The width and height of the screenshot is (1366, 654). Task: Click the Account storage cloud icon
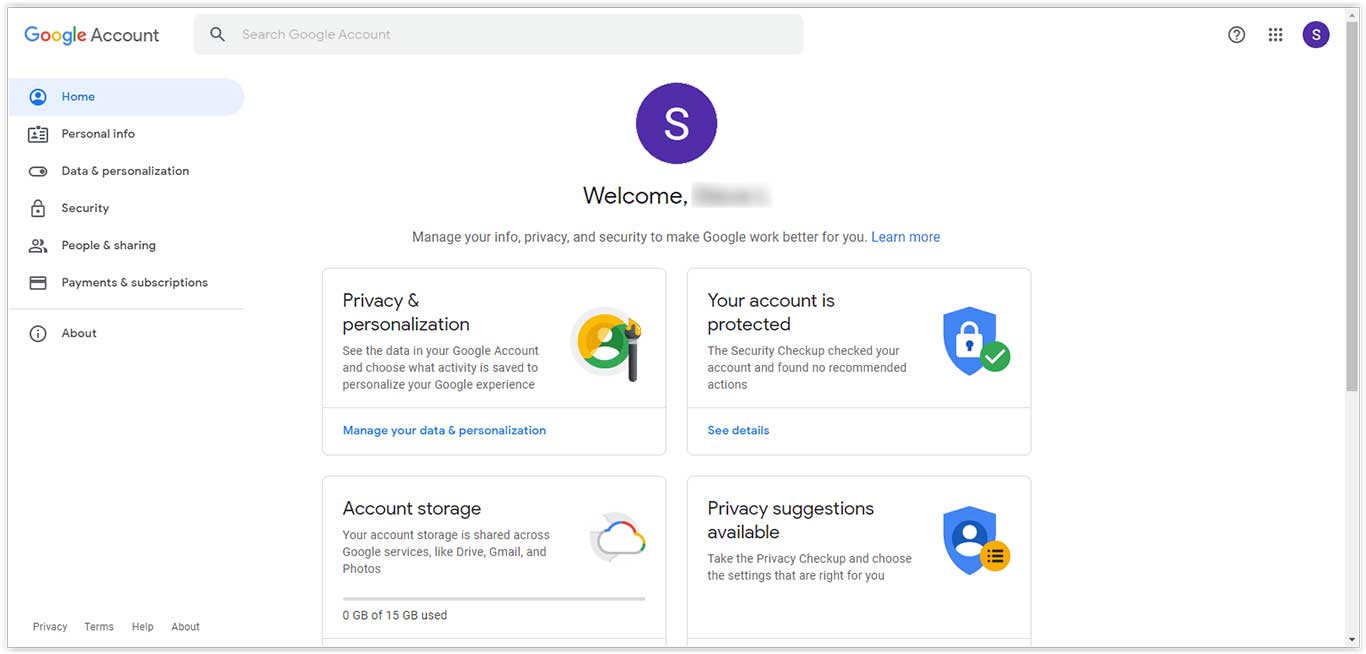tap(617, 538)
